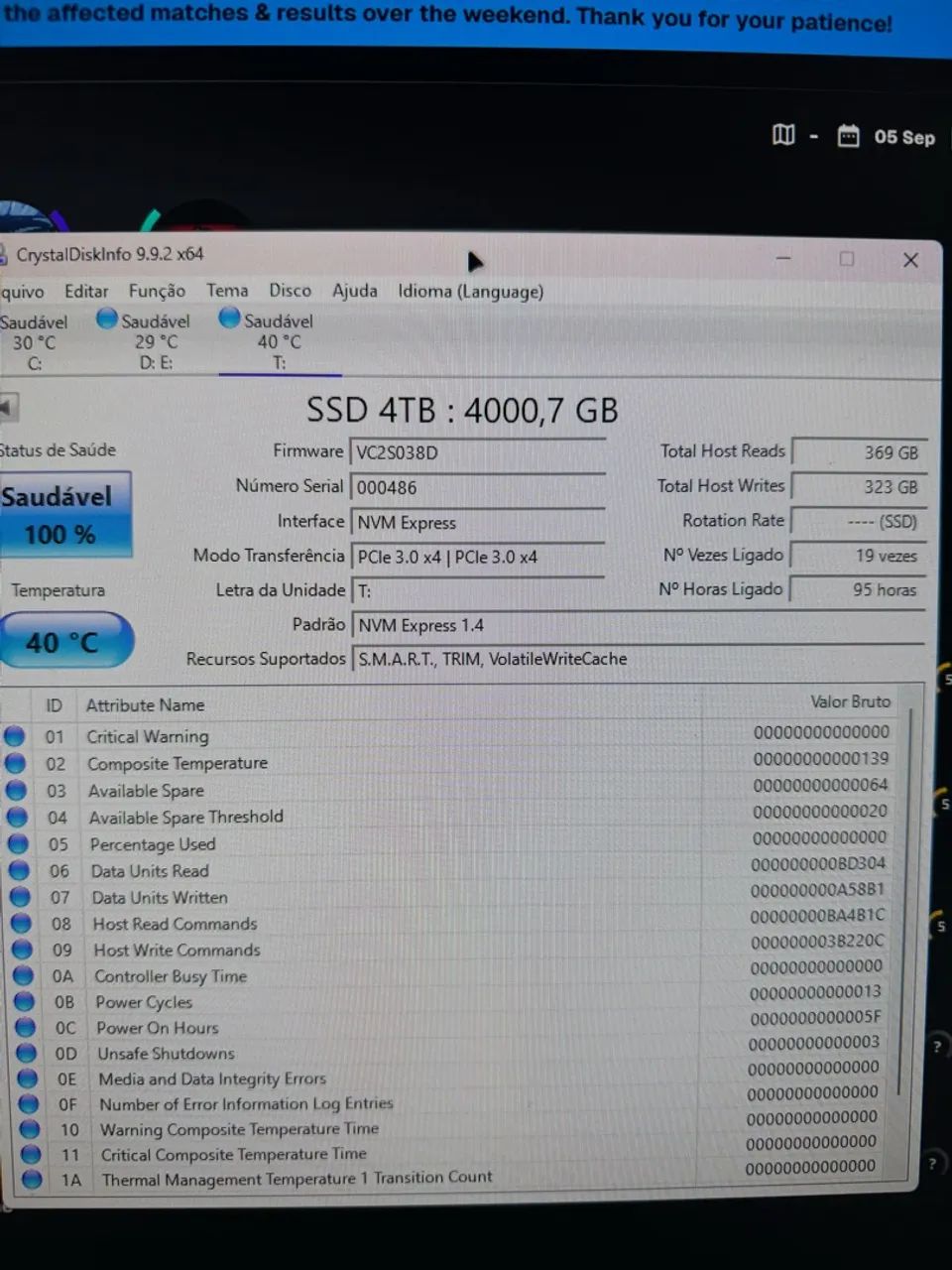Click status orb of Available Spare Threshold row

click(x=17, y=817)
